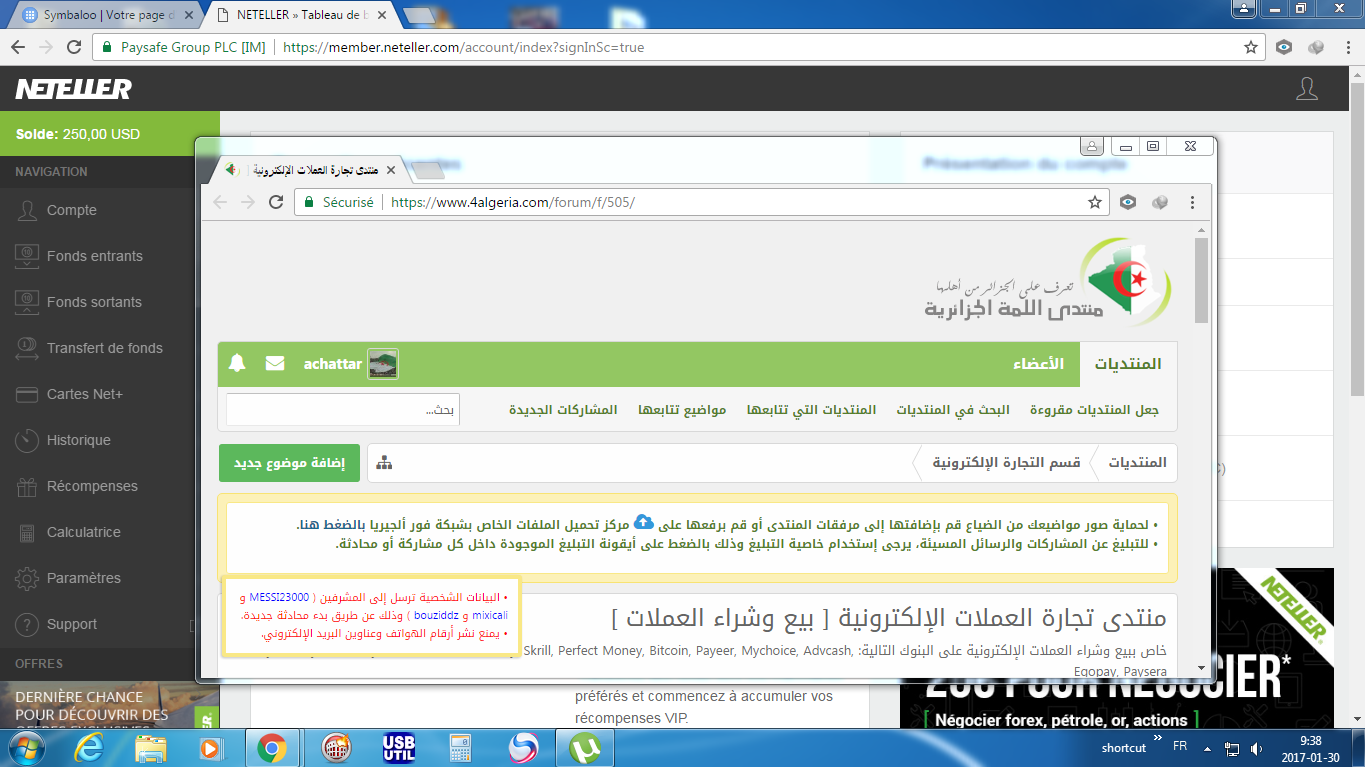Select the المنتديات forum tab

(x=1127, y=364)
